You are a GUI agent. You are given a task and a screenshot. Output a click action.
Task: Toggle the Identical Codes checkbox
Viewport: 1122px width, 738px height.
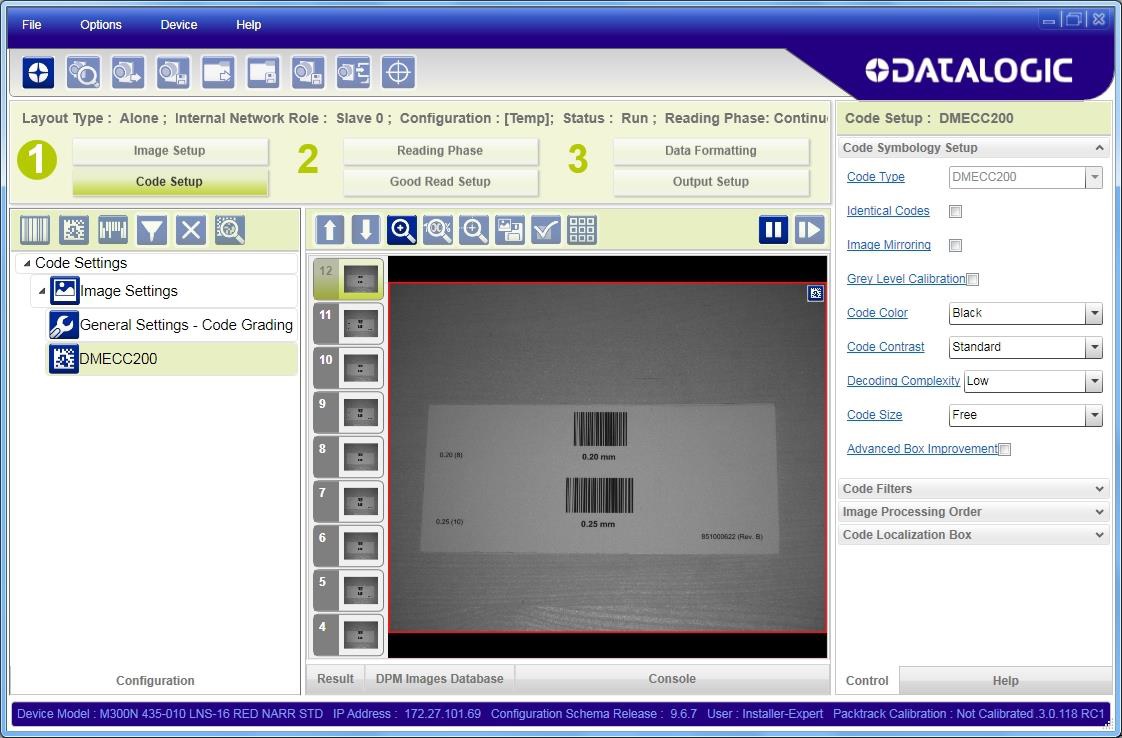tap(955, 211)
